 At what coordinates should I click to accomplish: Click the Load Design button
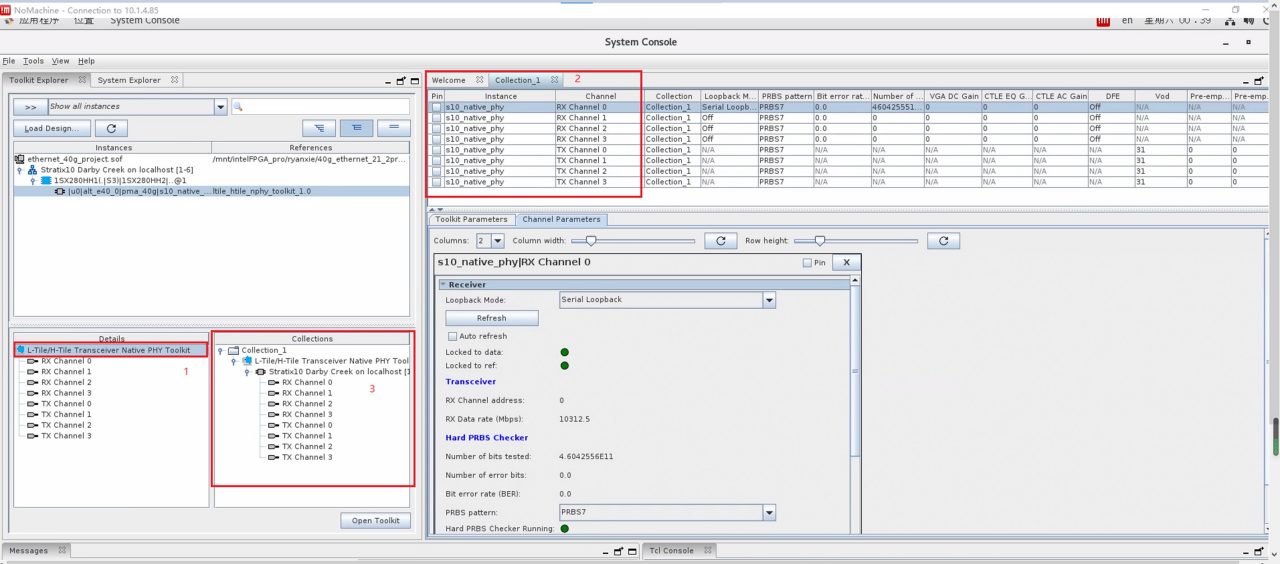pyautogui.click(x=53, y=128)
